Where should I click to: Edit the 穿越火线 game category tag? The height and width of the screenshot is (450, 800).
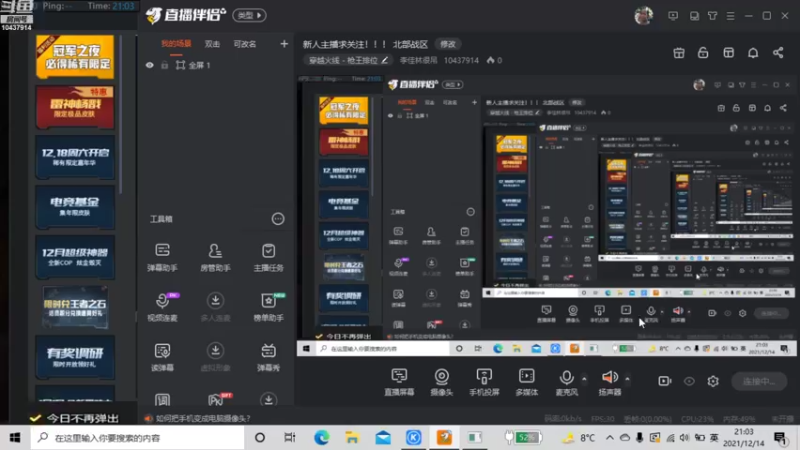tap(348, 60)
